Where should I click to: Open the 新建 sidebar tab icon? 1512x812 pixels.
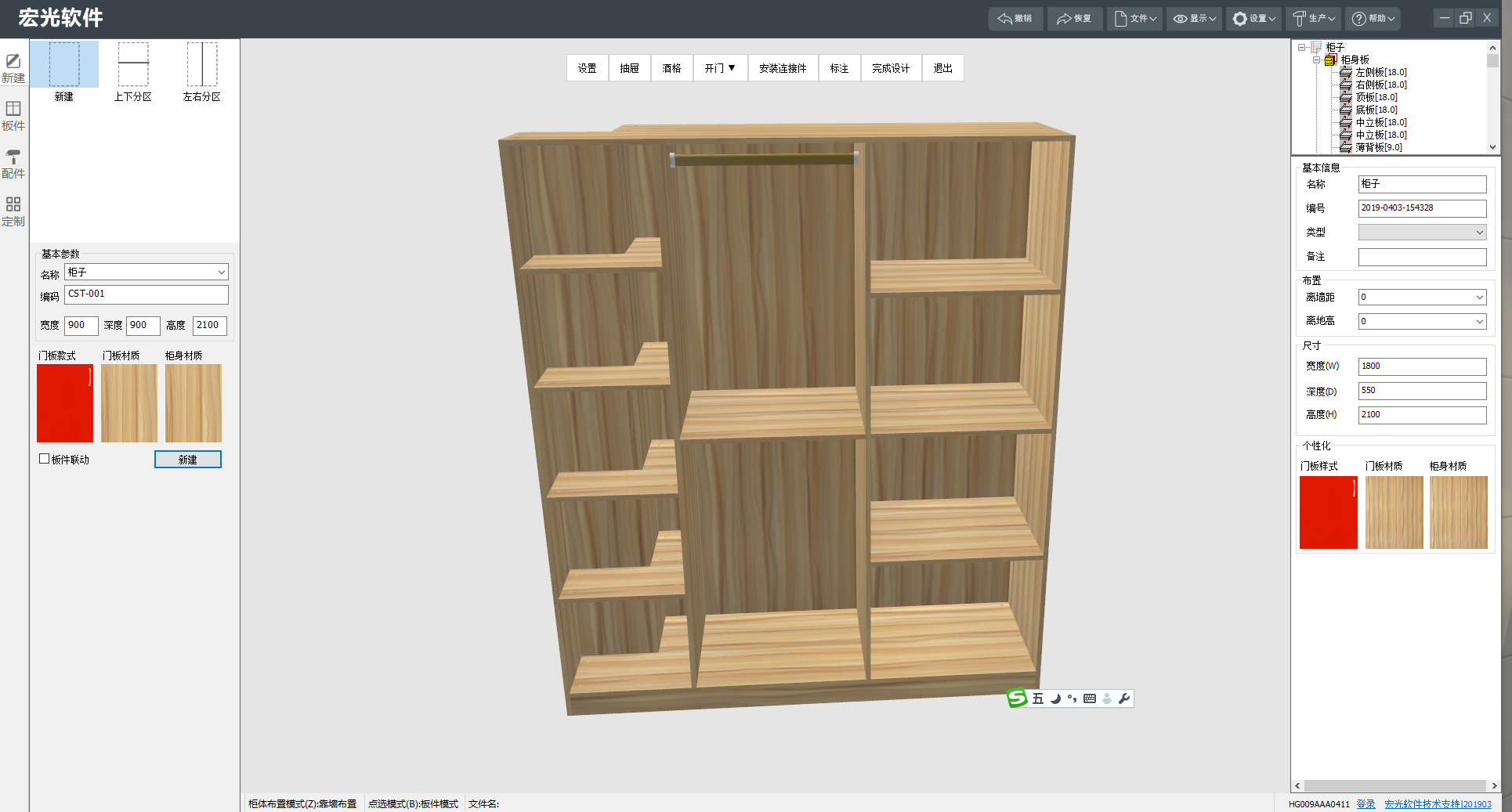tap(13, 69)
